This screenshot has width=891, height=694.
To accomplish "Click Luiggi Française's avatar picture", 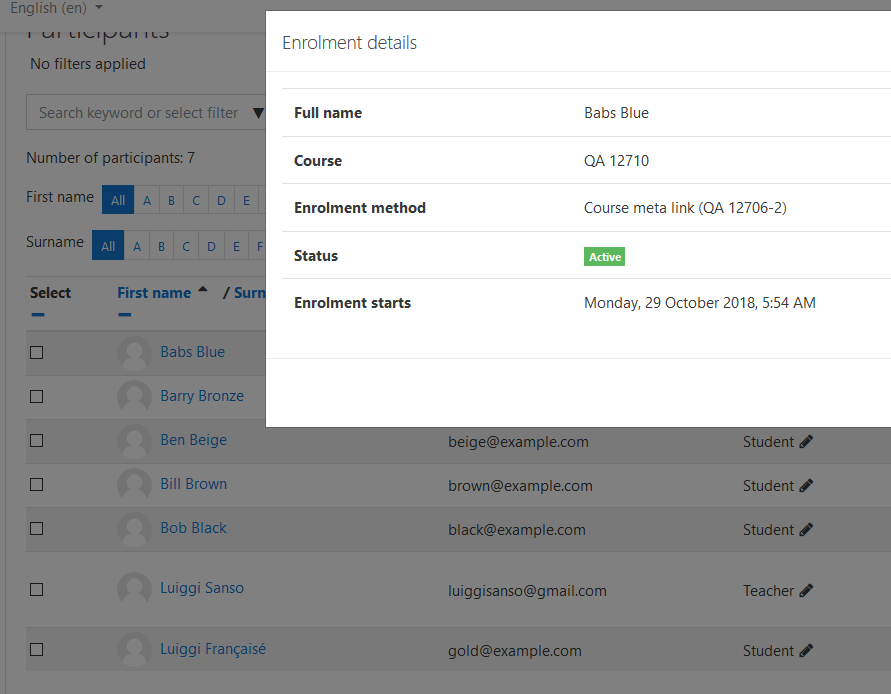I will (134, 649).
